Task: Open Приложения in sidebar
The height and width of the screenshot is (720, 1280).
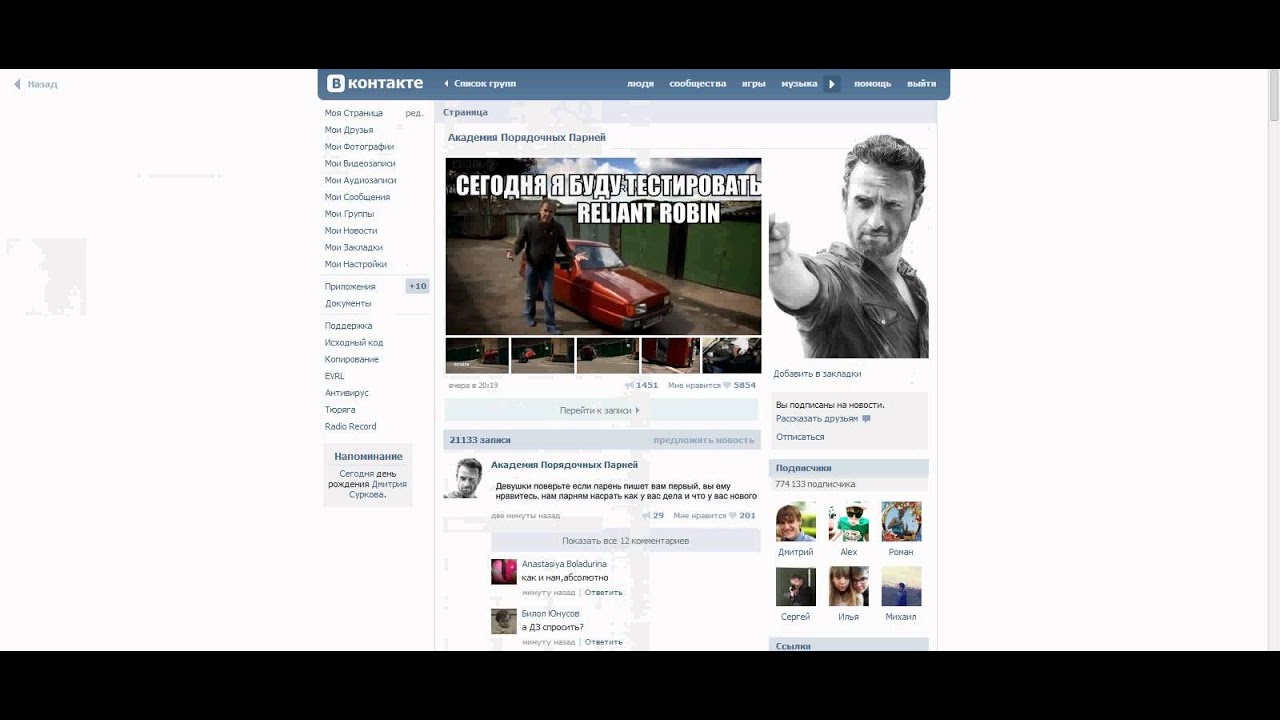Action: [x=350, y=287]
